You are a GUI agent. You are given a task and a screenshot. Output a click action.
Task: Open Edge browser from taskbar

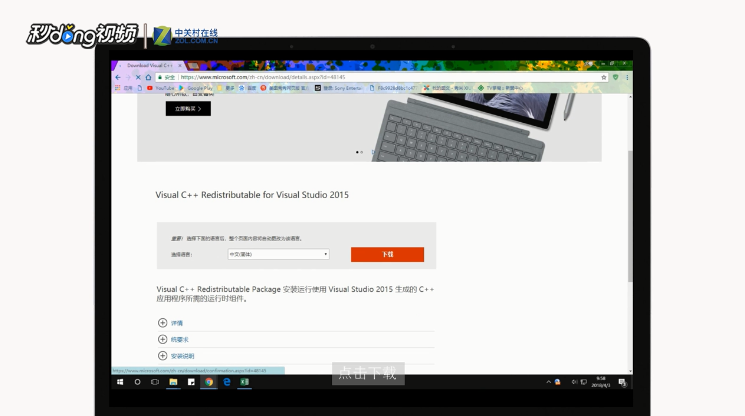pyautogui.click(x=227, y=382)
